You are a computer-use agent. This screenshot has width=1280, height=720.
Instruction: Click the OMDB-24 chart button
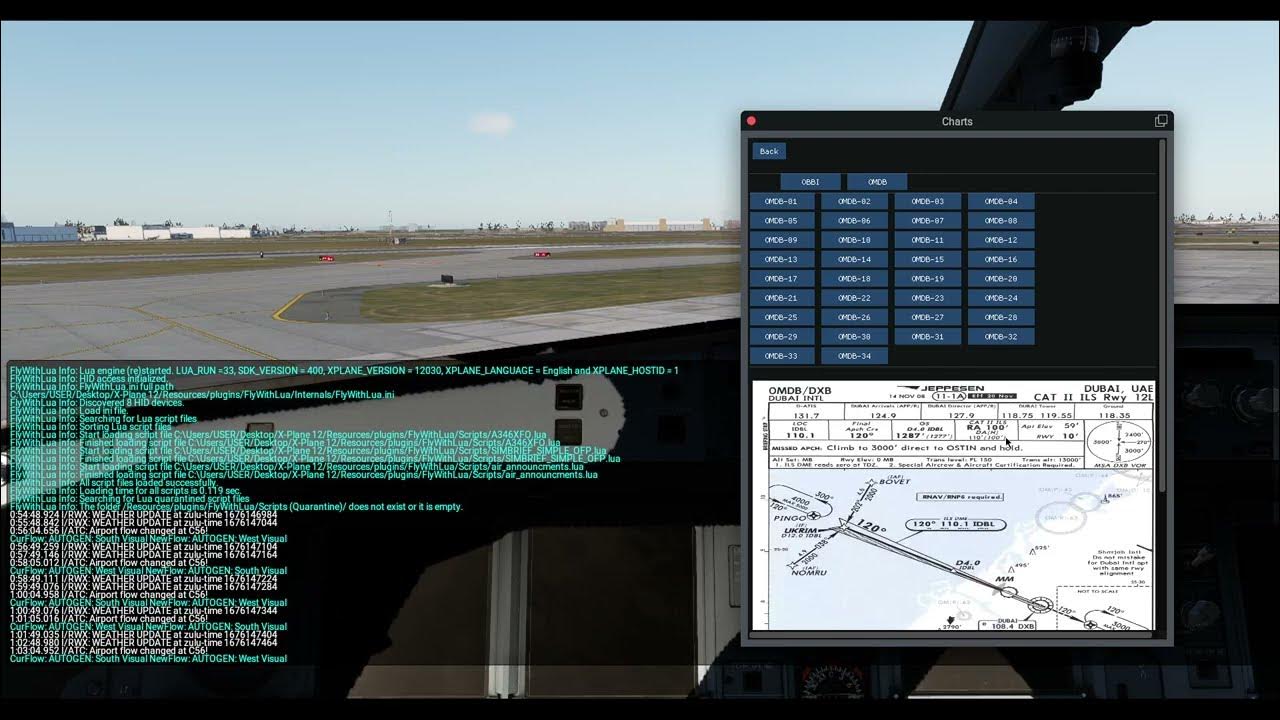[x=1001, y=298]
